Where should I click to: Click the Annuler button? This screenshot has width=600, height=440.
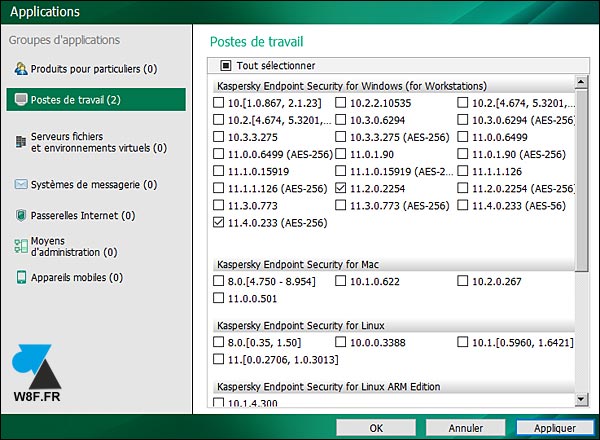(465, 428)
